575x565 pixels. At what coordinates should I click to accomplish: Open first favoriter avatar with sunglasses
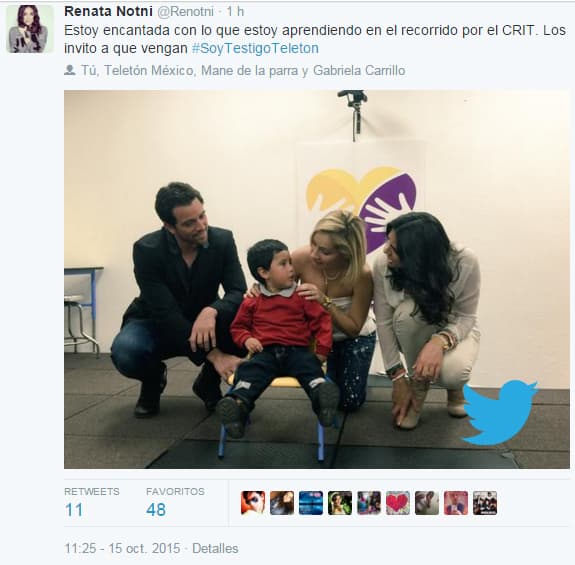tap(253, 503)
